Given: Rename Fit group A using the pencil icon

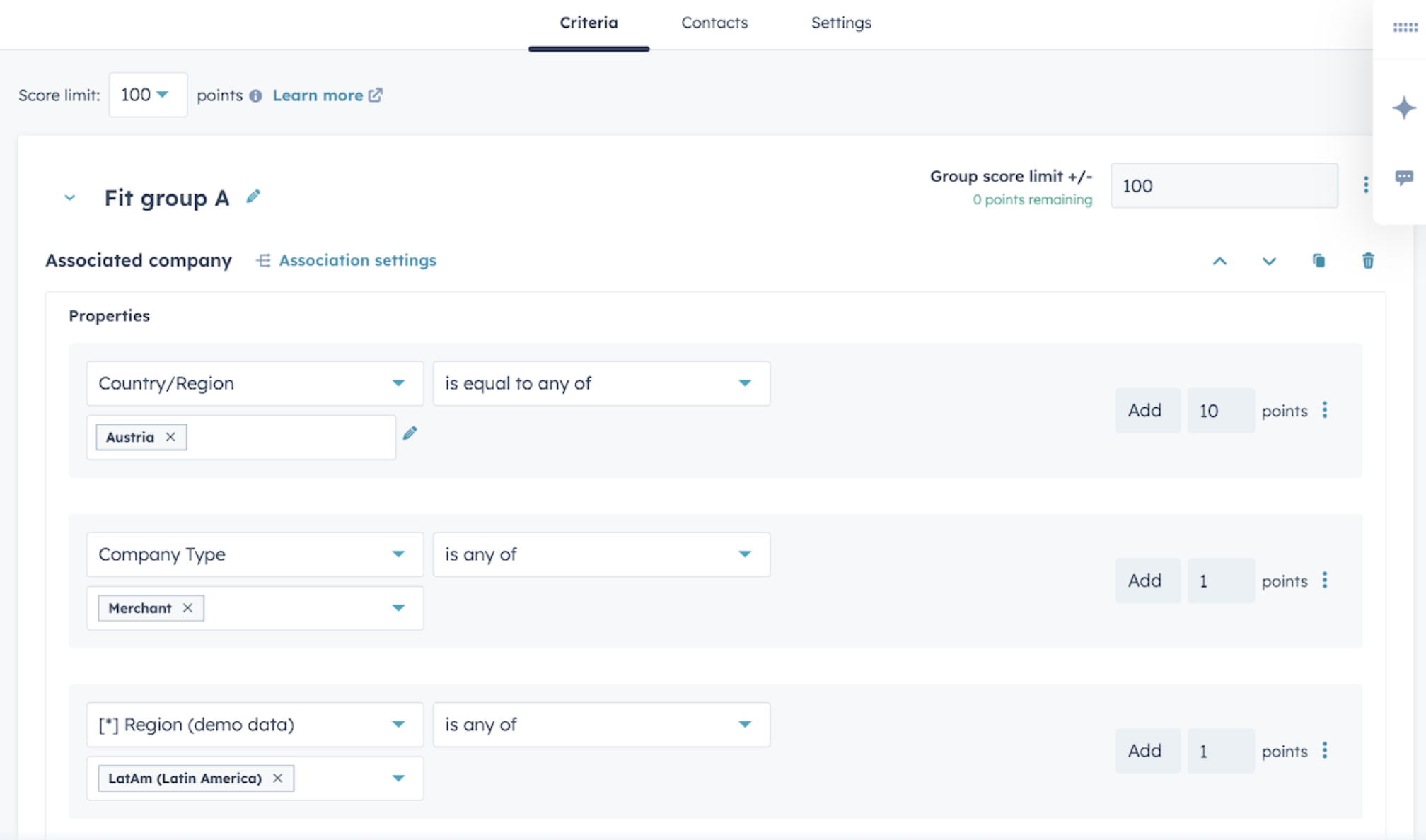Looking at the screenshot, I should click(x=253, y=196).
